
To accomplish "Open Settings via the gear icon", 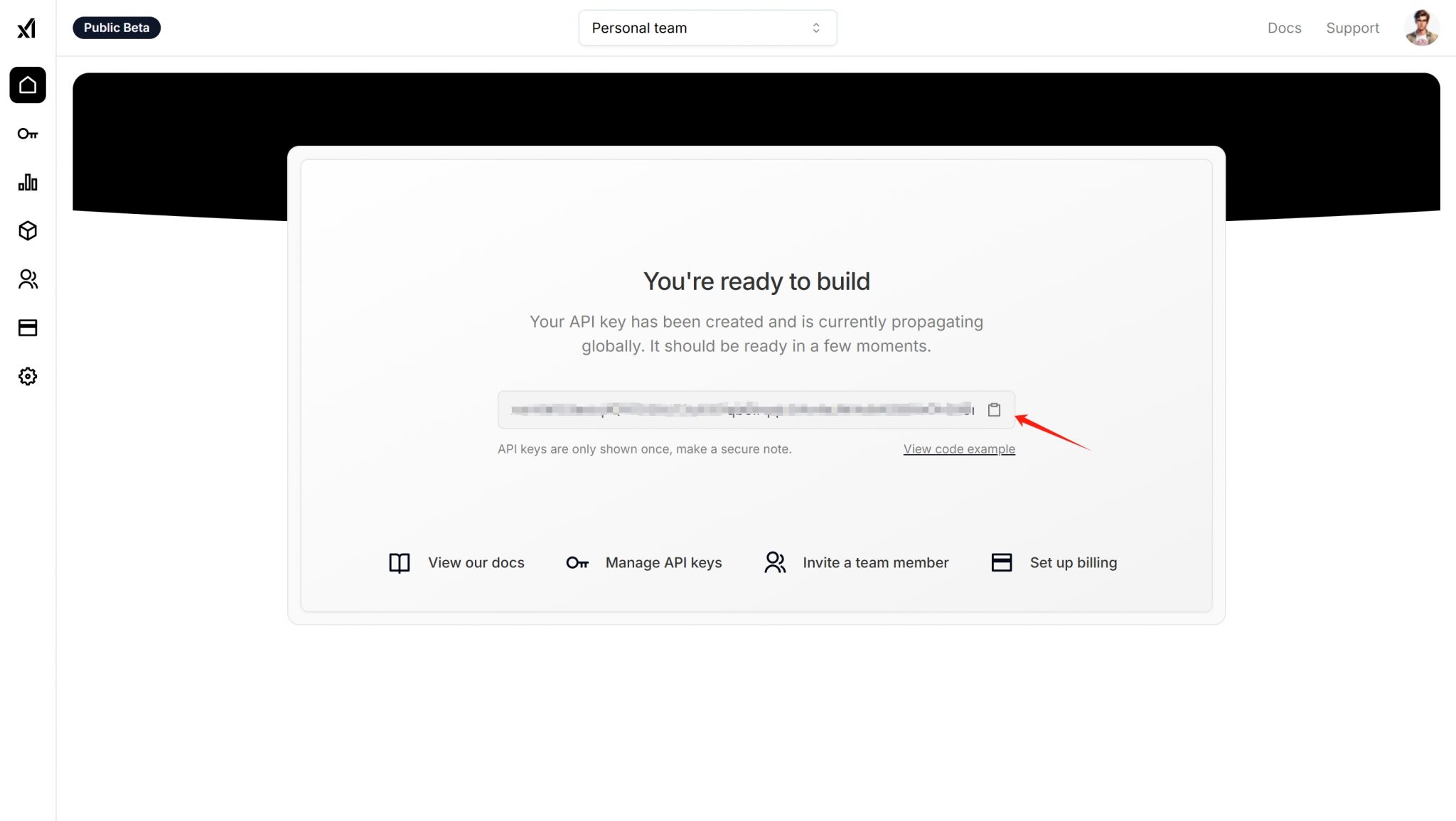I will pos(28,376).
